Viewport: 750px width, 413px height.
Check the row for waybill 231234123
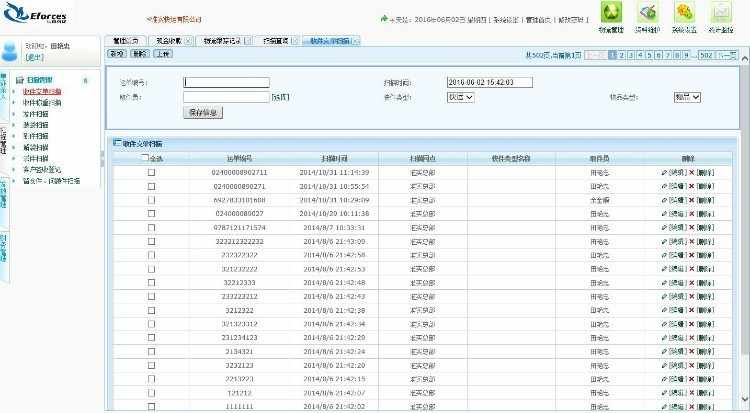pyautogui.click(x=151, y=337)
